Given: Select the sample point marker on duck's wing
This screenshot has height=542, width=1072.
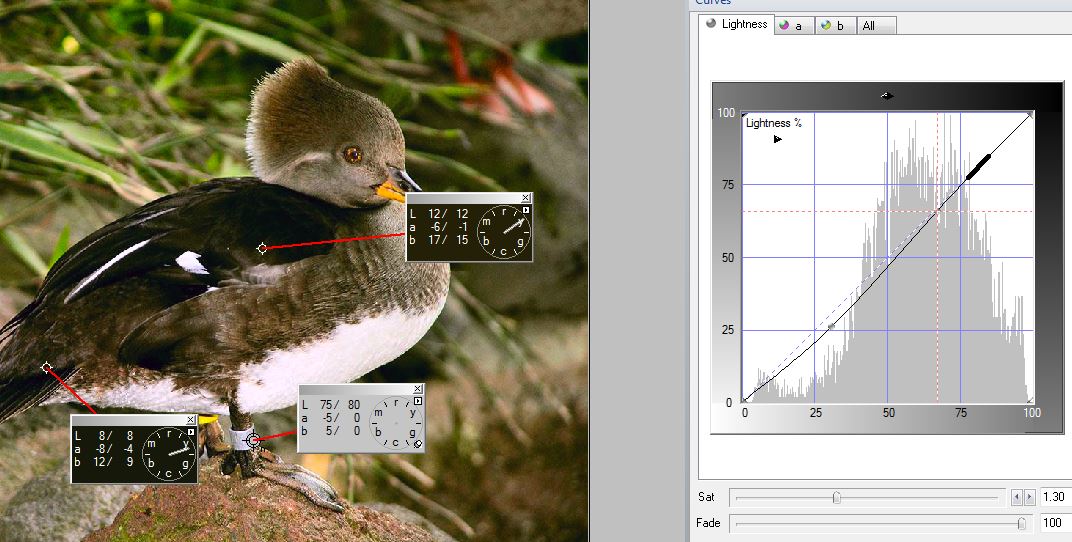Looking at the screenshot, I should 262,248.
